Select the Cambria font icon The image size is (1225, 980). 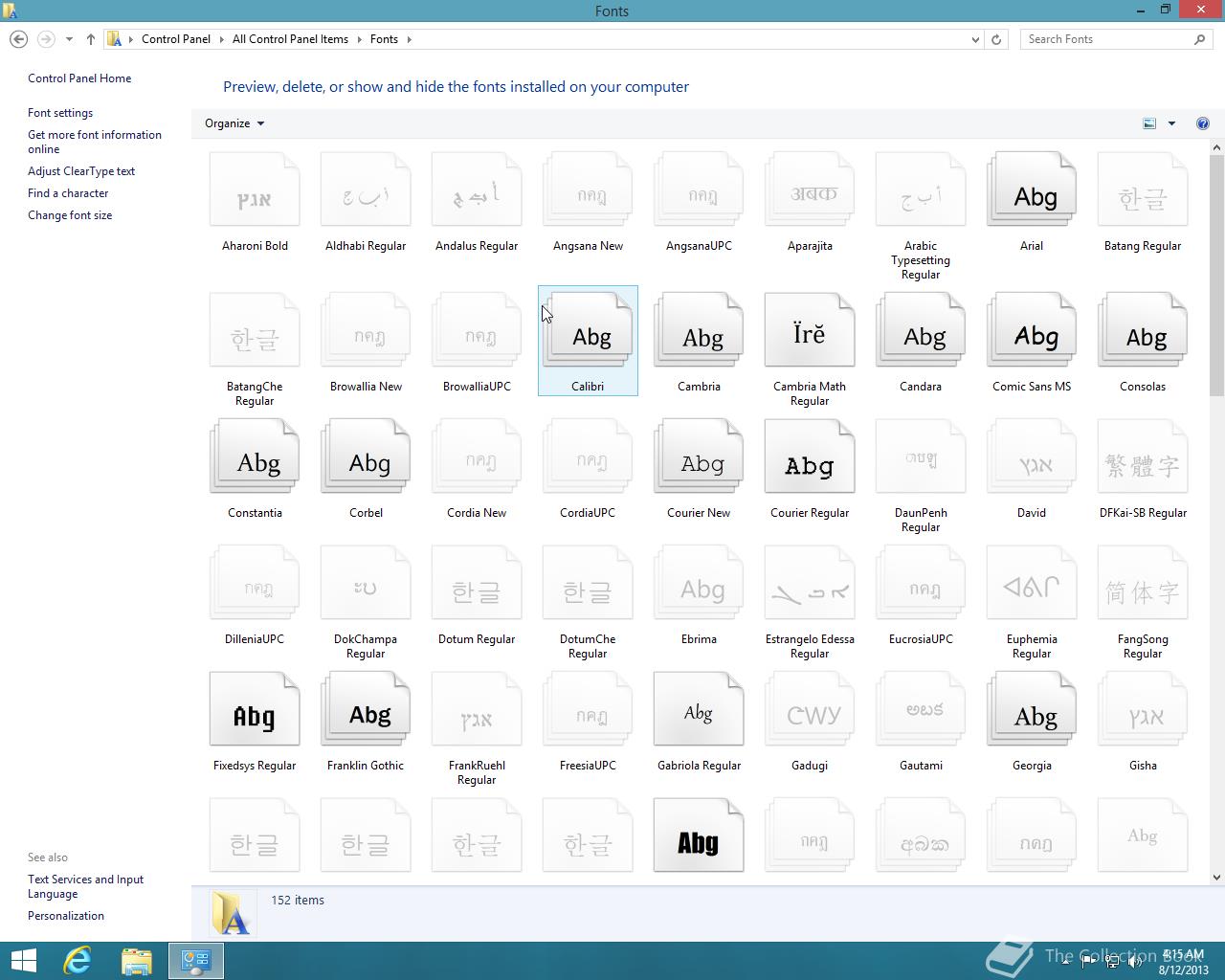coord(699,330)
